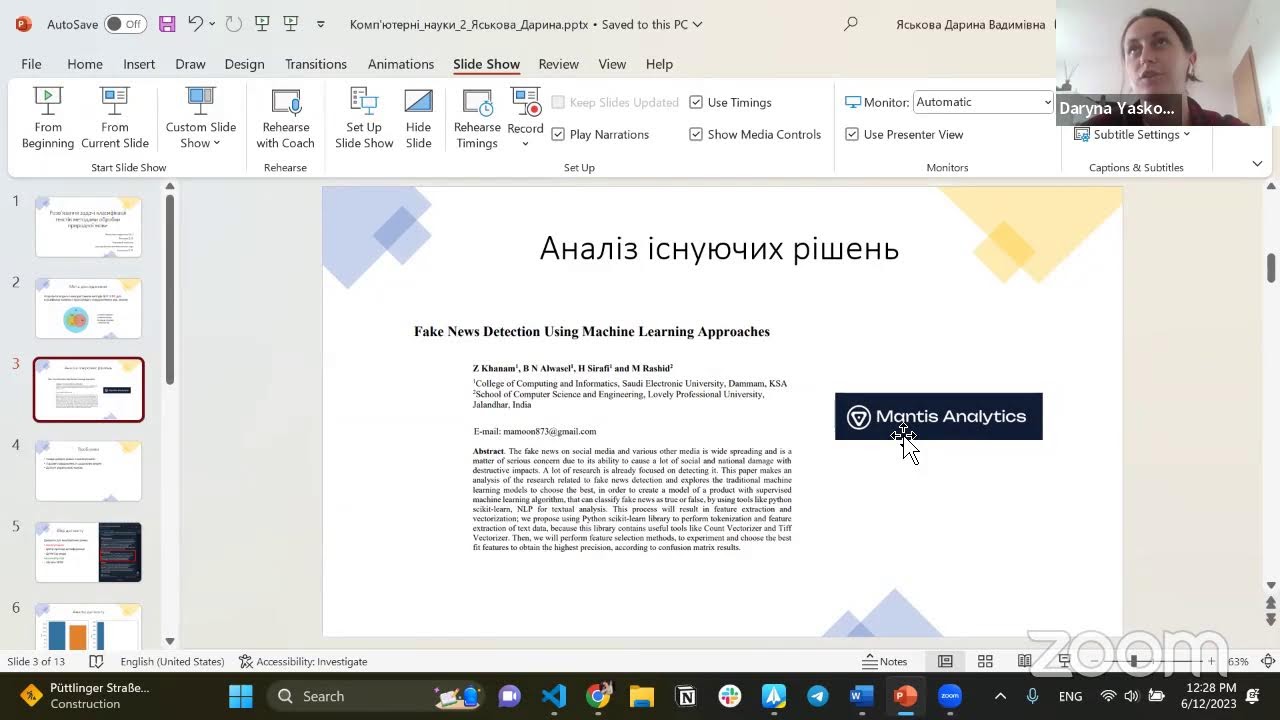The image size is (1280, 720).
Task: Open Telegram from taskbar
Action: [818, 696]
